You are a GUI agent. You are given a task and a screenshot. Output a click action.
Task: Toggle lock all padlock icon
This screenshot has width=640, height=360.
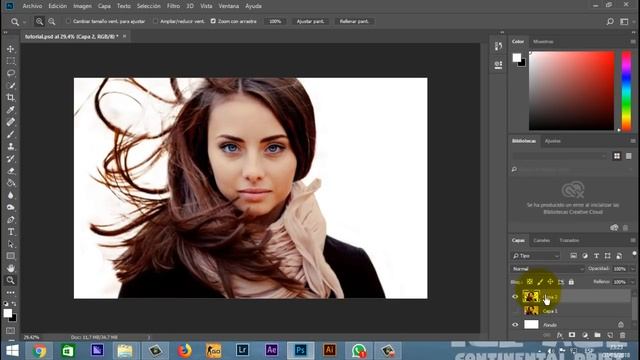coord(571,282)
